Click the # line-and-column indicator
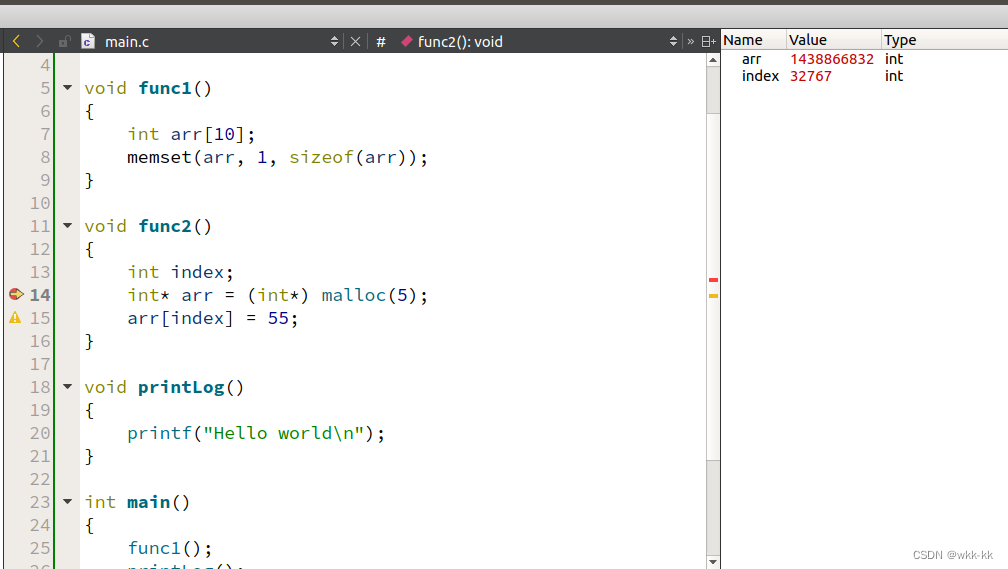Image resolution: width=1008 pixels, height=569 pixels. tap(381, 42)
